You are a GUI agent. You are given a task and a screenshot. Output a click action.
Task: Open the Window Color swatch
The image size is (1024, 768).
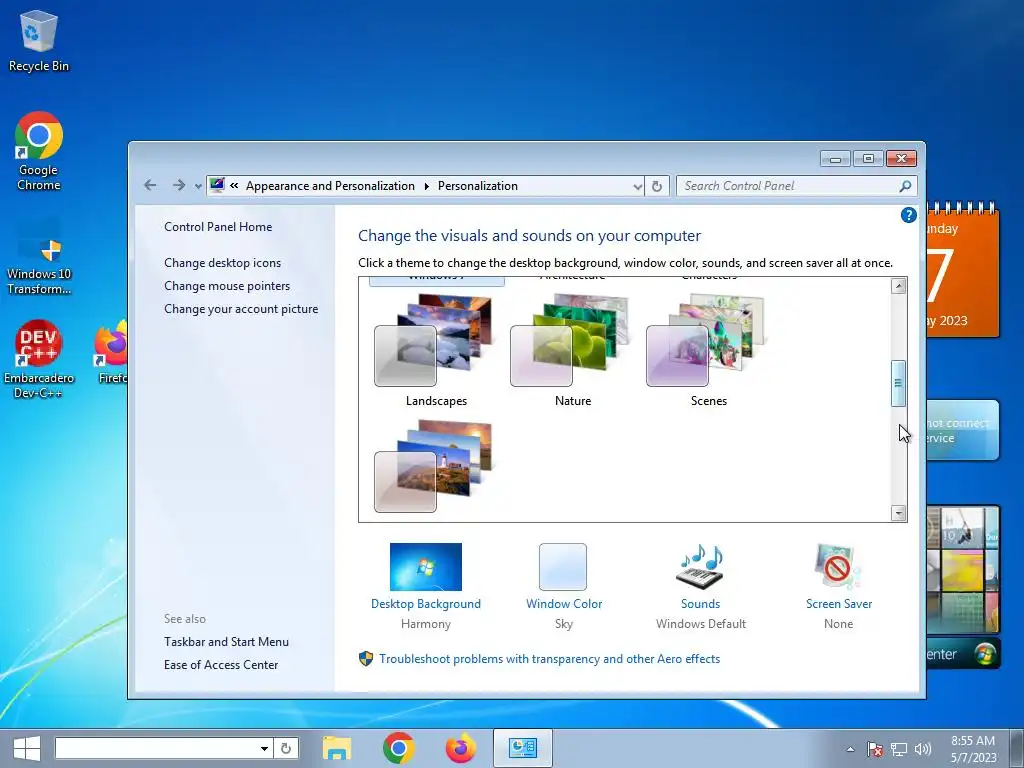click(563, 567)
